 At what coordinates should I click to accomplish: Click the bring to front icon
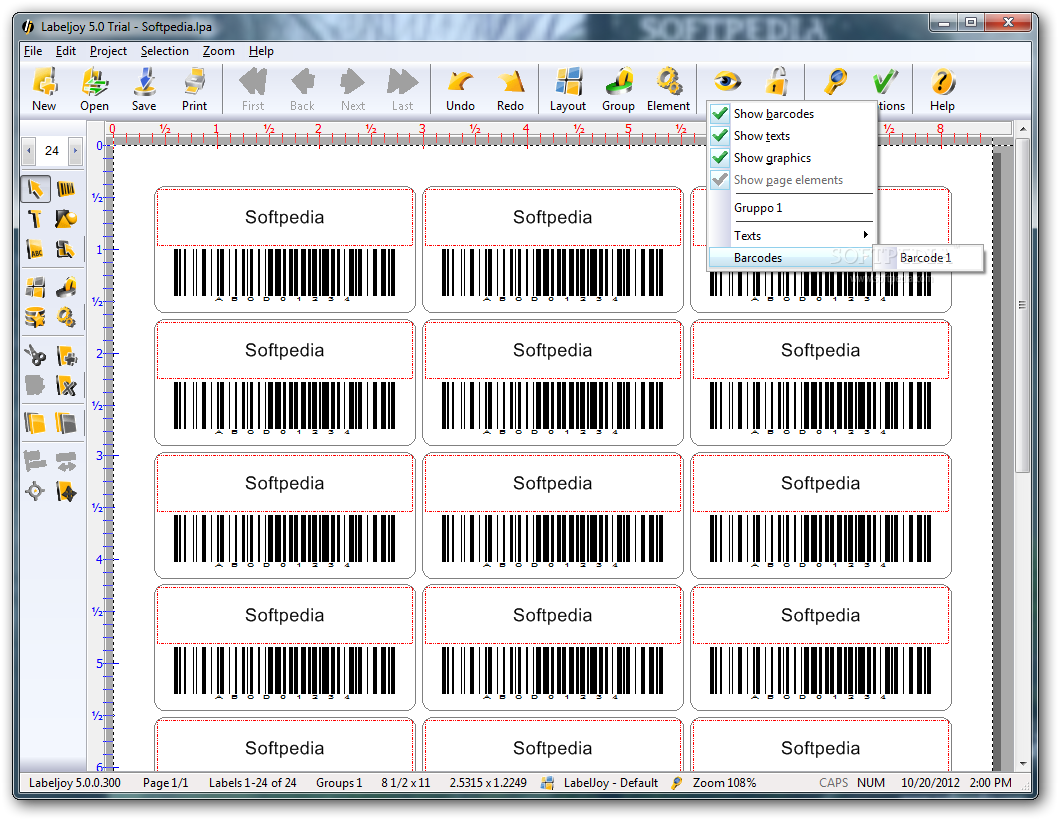pos(35,424)
